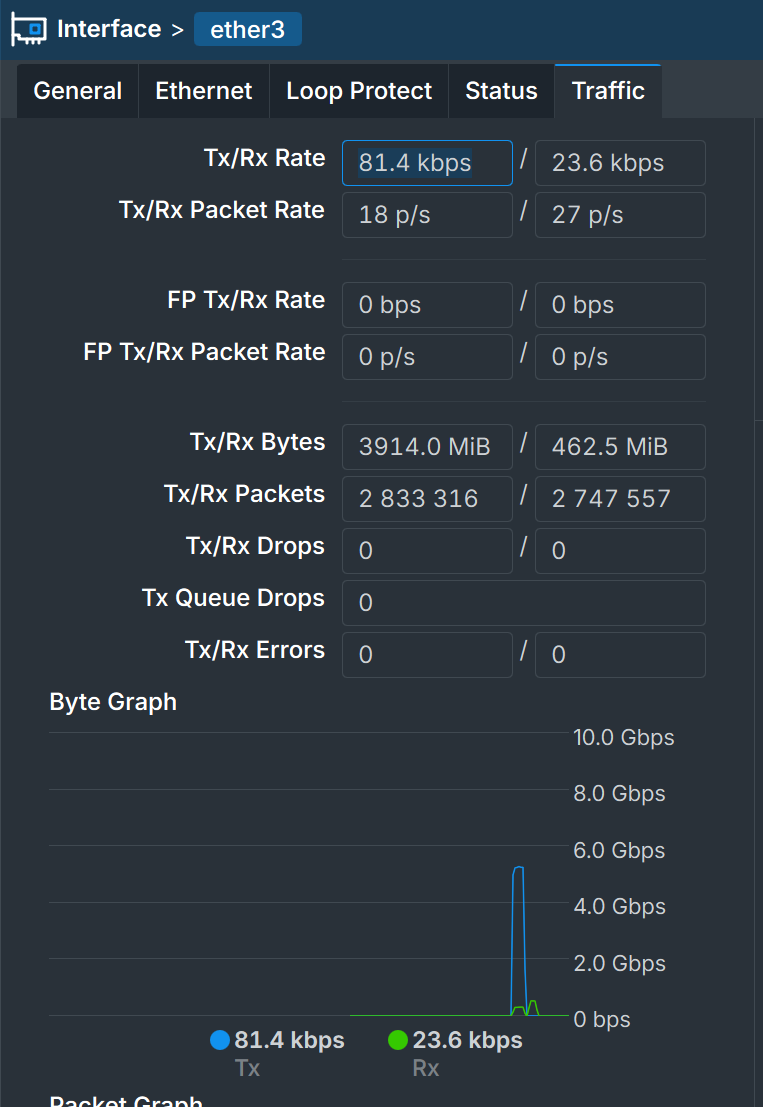Click the Tx Rate field showing 81.4 kbps
This screenshot has height=1107, width=763.
427,163
